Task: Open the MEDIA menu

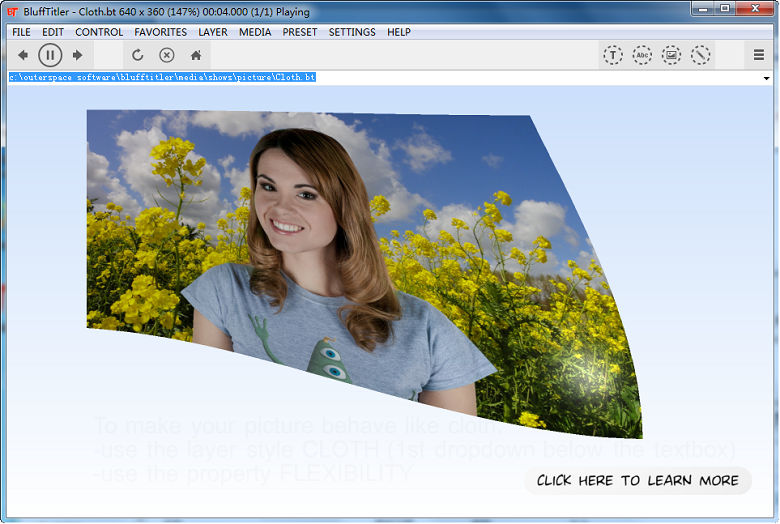Action: [255, 32]
